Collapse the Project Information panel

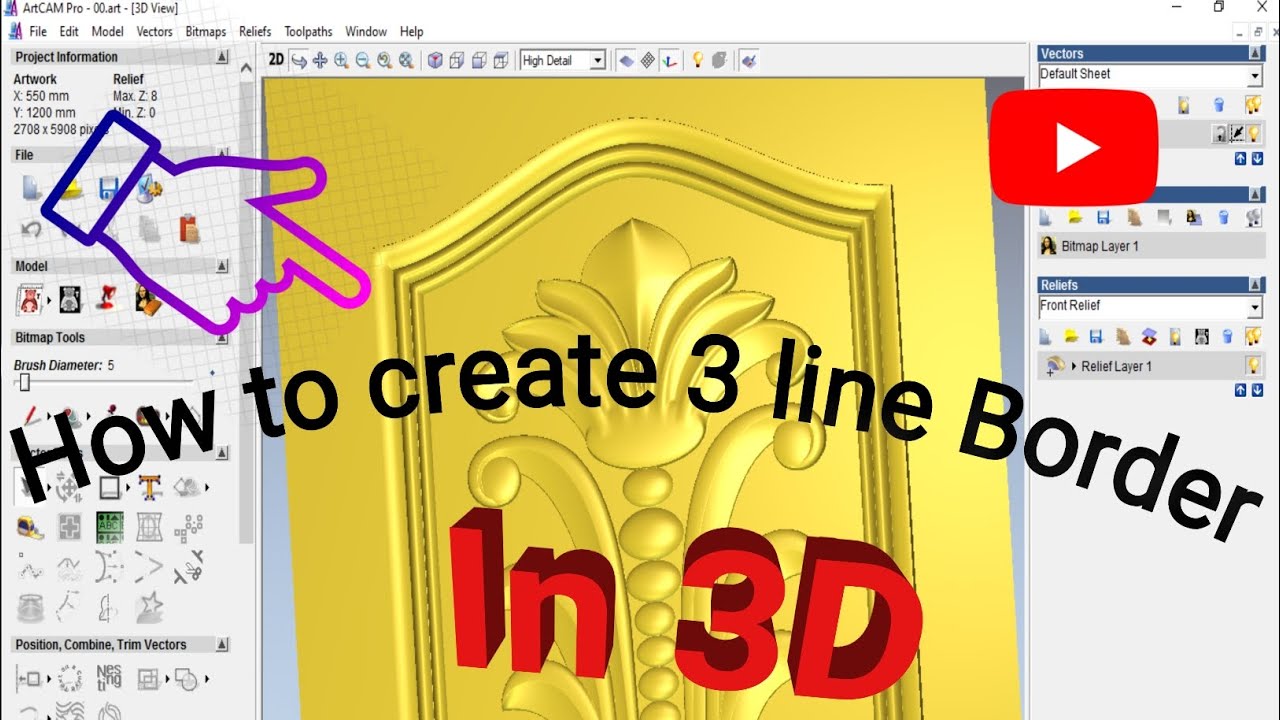click(x=222, y=58)
